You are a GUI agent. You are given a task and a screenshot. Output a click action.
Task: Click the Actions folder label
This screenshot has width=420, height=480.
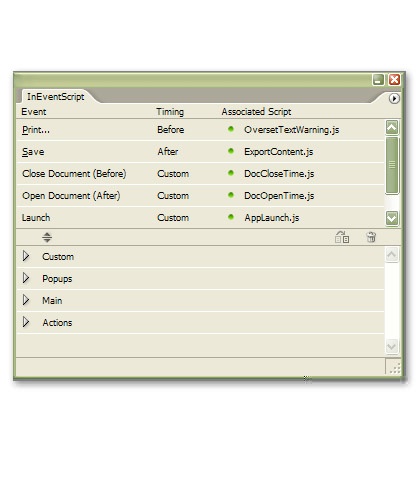pos(57,323)
